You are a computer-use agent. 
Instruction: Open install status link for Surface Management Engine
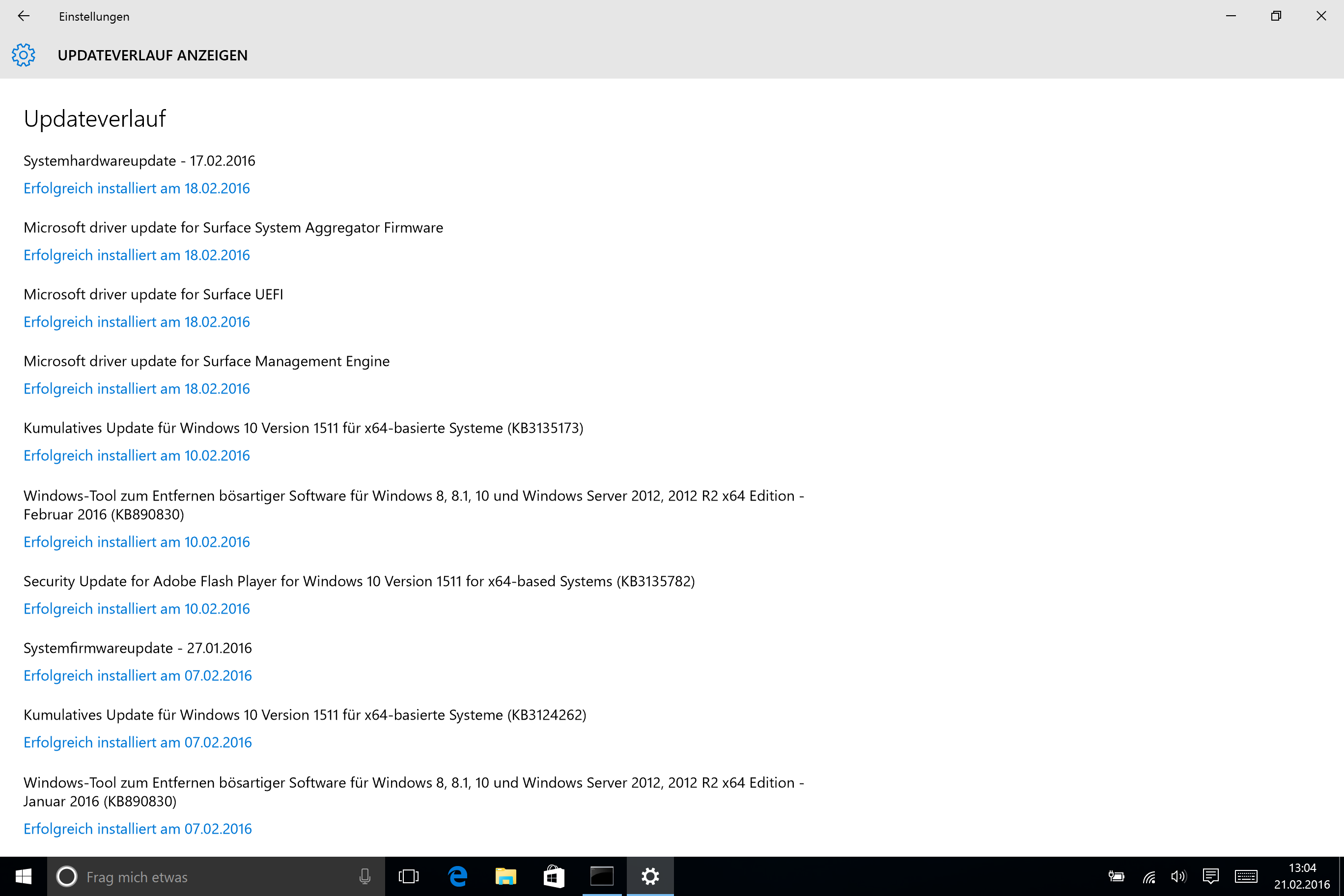137,389
